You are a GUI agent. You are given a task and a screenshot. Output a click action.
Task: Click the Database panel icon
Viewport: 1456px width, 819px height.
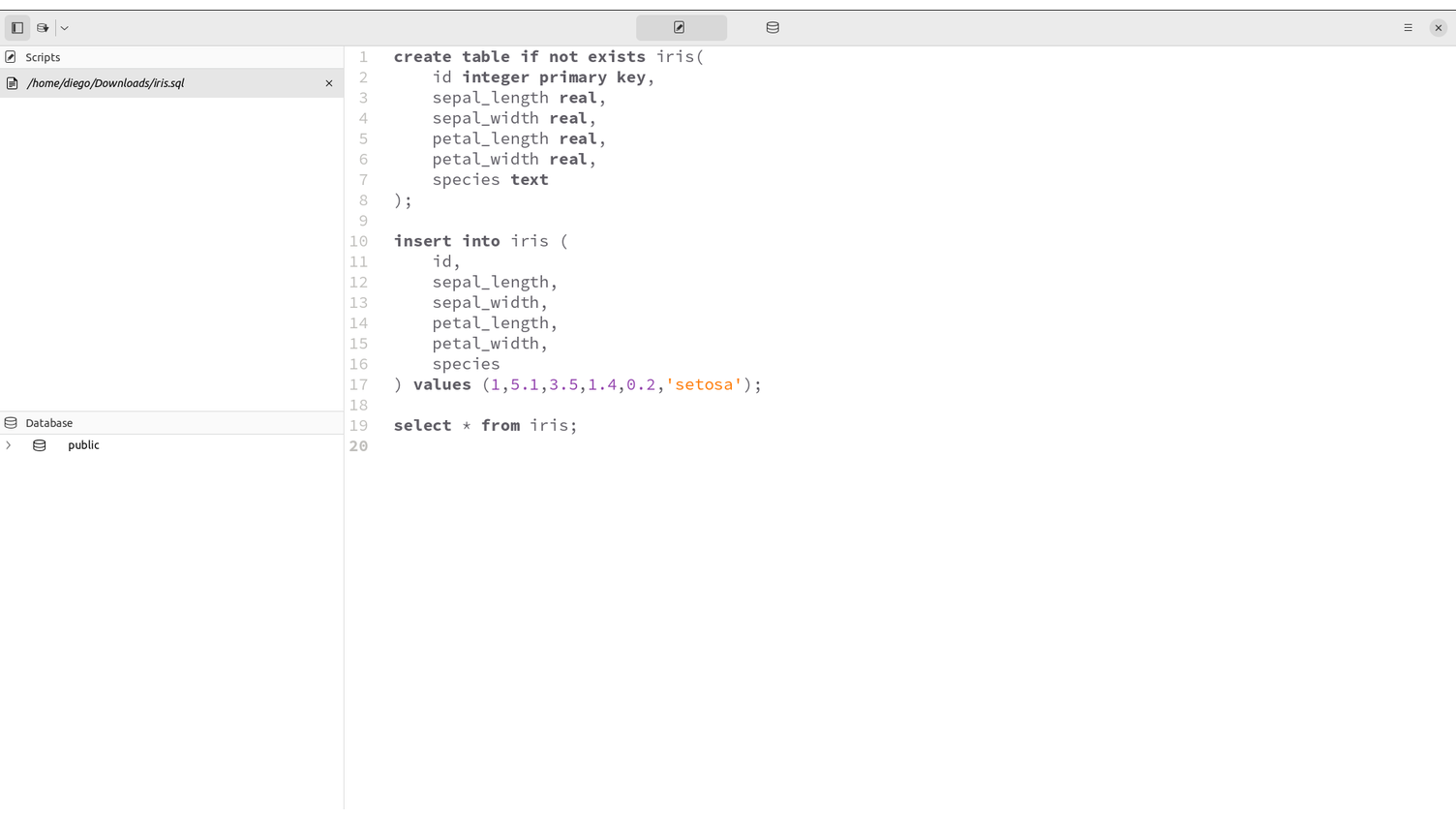tap(10, 422)
